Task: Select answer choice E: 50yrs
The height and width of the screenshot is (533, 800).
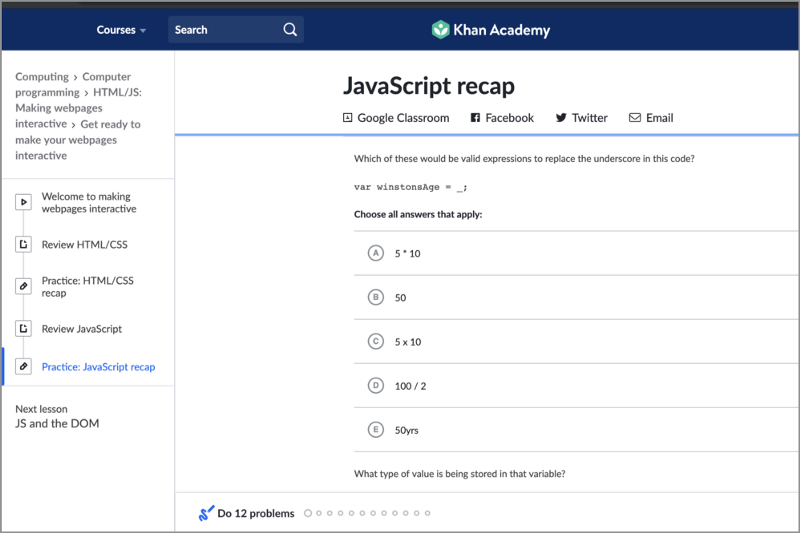Action: (x=376, y=430)
